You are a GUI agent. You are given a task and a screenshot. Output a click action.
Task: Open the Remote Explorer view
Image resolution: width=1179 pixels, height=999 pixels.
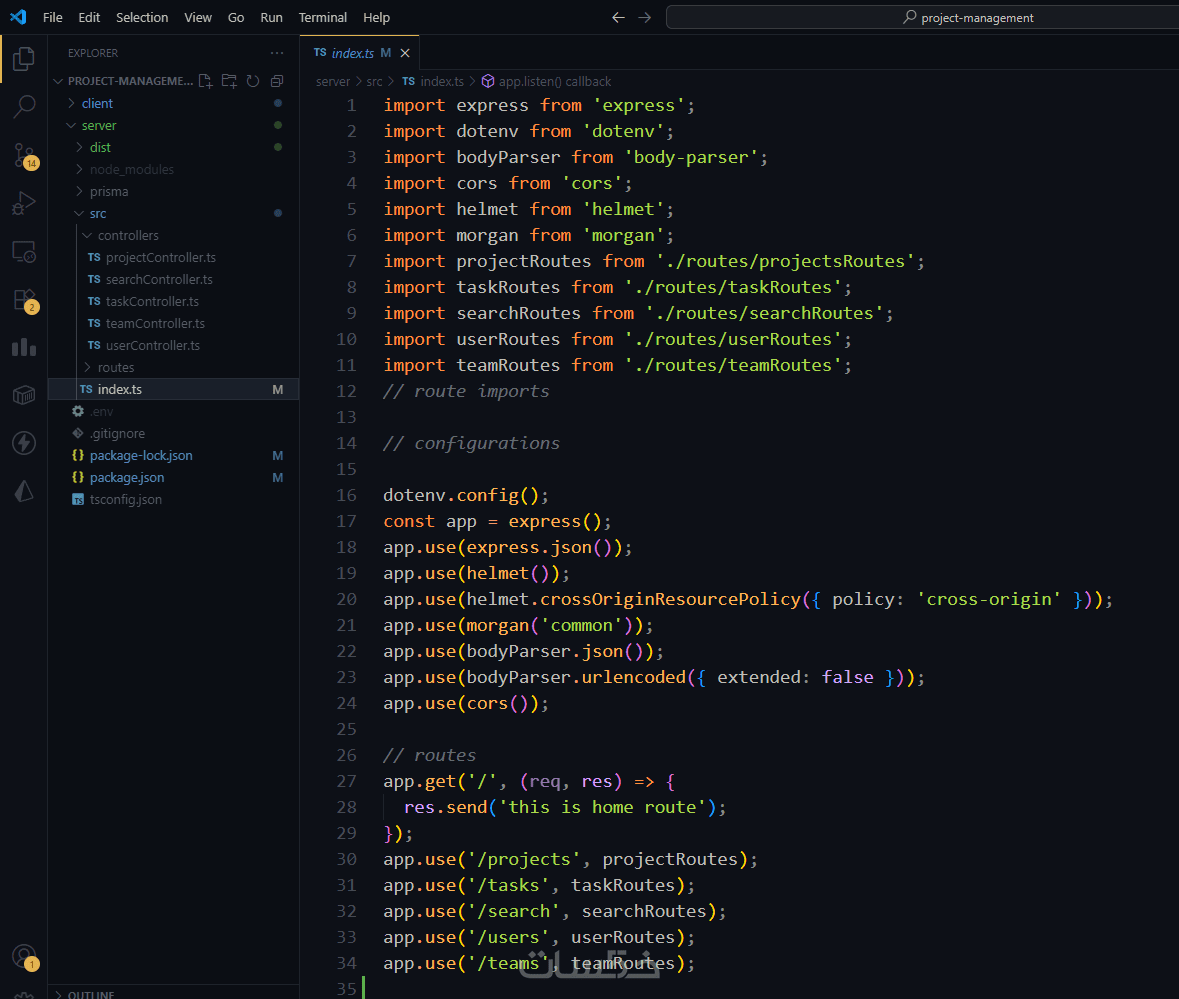(x=24, y=252)
